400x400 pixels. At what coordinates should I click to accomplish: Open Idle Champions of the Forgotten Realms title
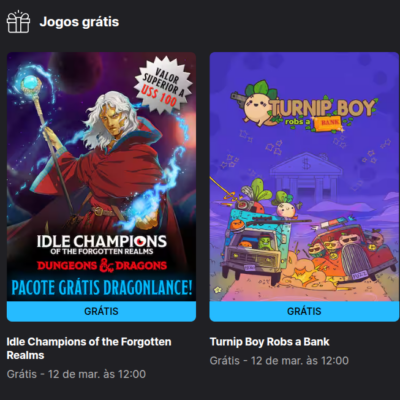[x=89, y=348]
